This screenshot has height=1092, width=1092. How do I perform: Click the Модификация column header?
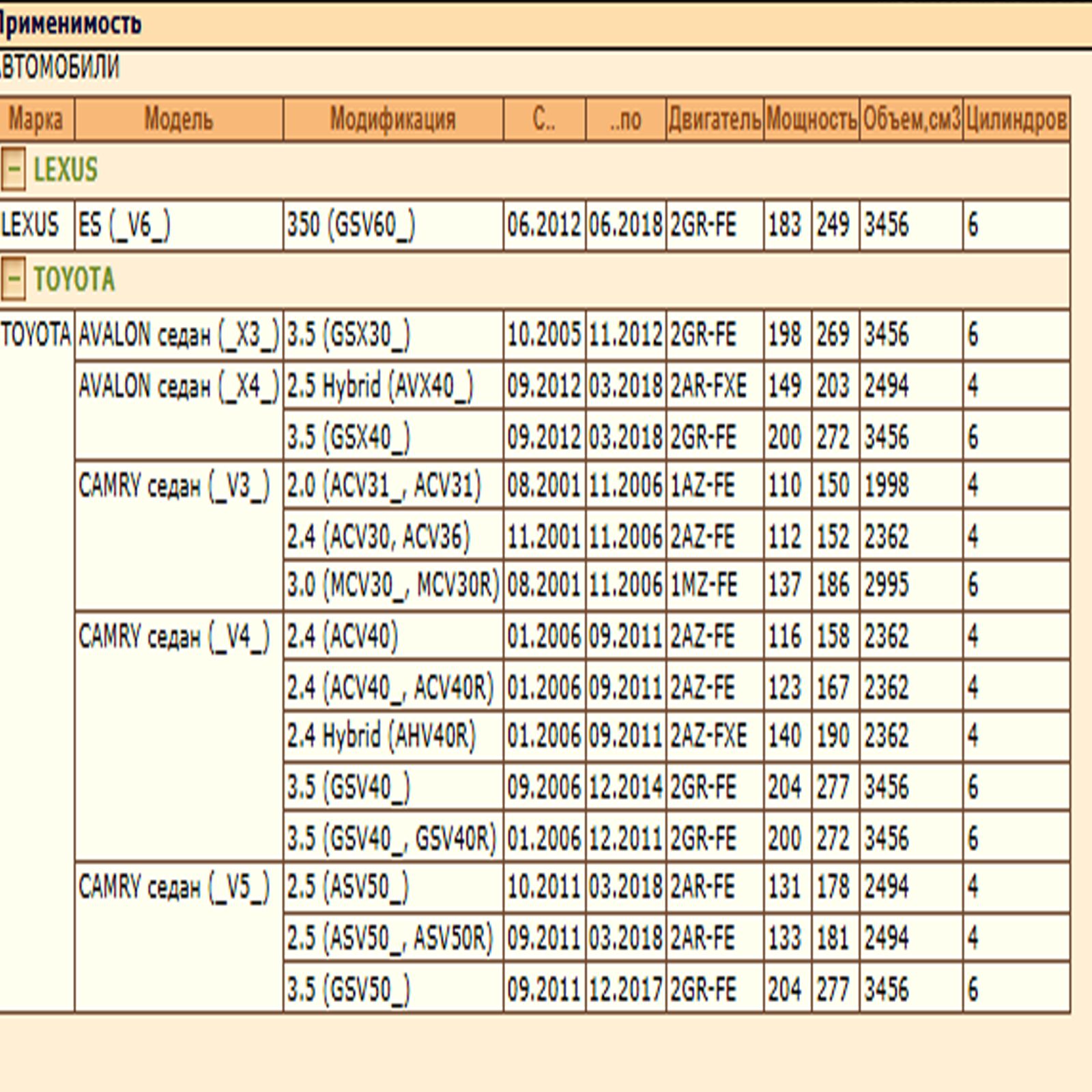pyautogui.click(x=392, y=119)
